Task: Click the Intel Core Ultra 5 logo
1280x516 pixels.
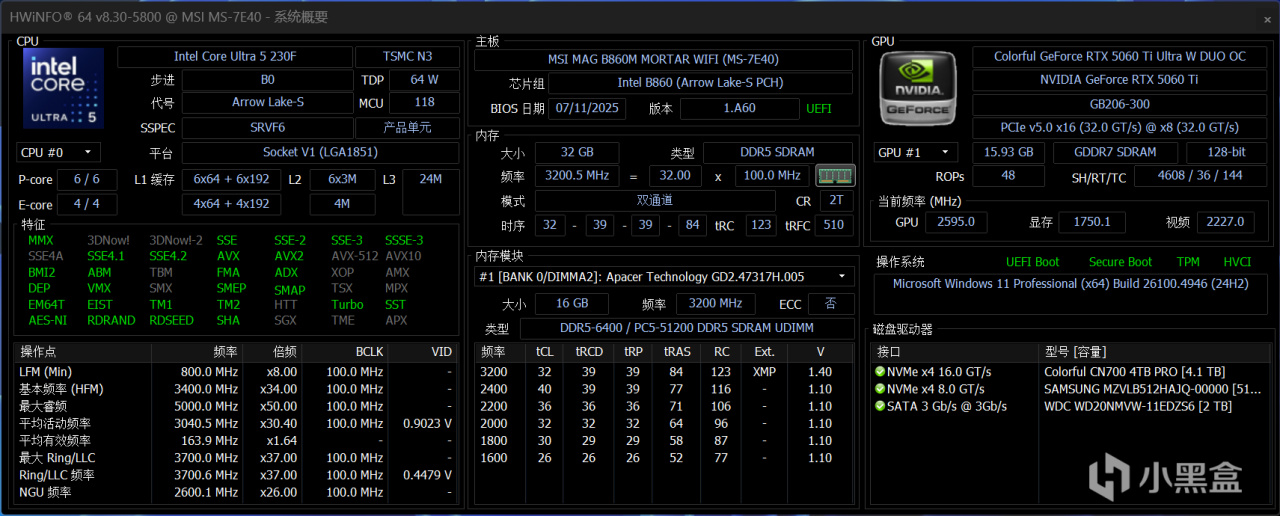Action: pyautogui.click(x=64, y=89)
